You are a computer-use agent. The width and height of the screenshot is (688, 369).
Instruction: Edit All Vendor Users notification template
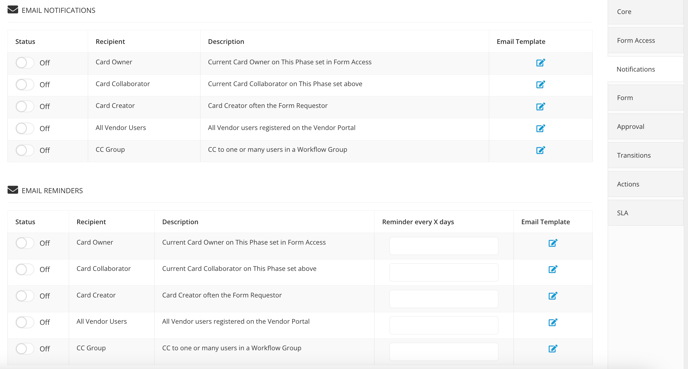540,128
